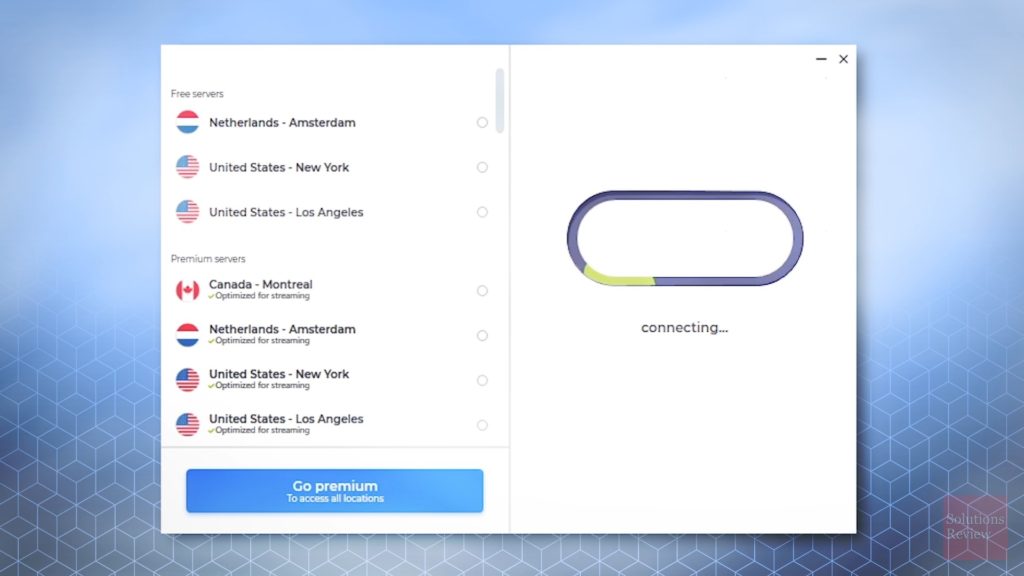Click the connecting progress loop indicator
Viewport: 1024px width, 576px height.
coord(684,237)
